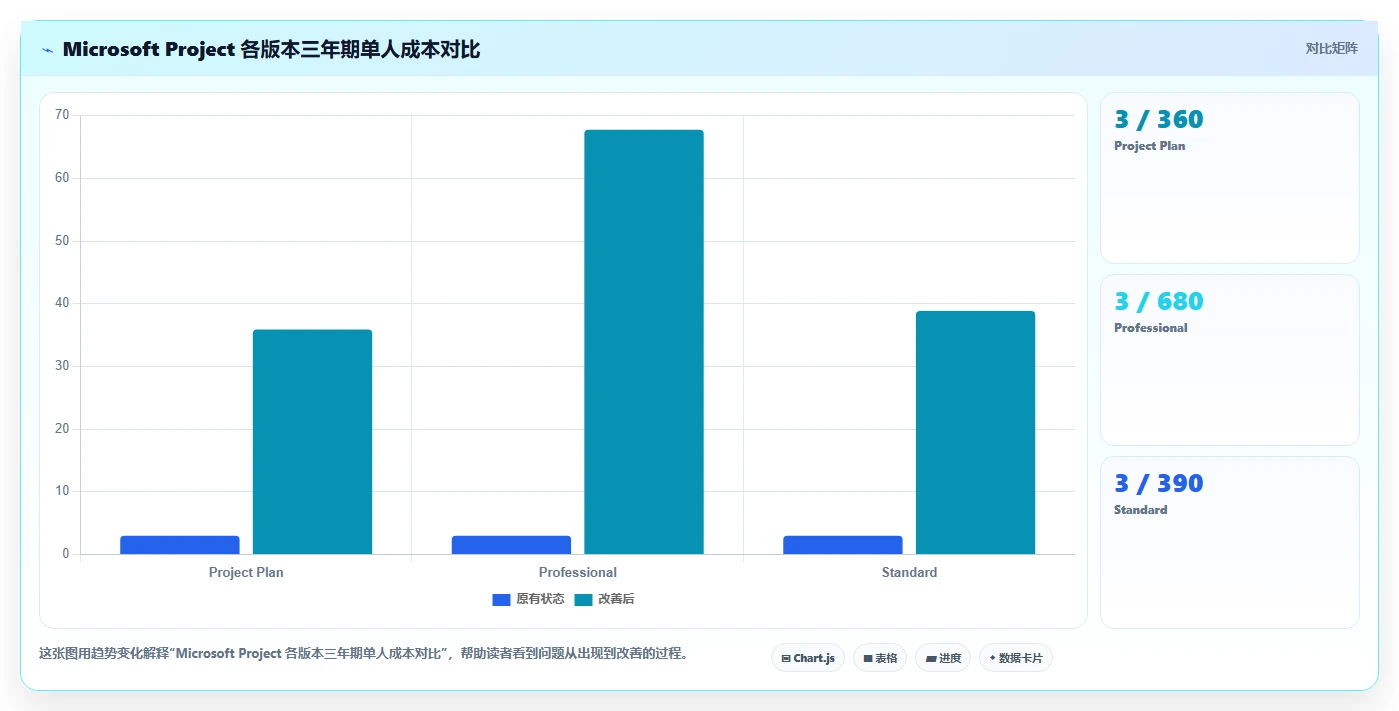The height and width of the screenshot is (711, 1399).
Task: Click the teal Professional 改善后 bar
Action: 644,342
